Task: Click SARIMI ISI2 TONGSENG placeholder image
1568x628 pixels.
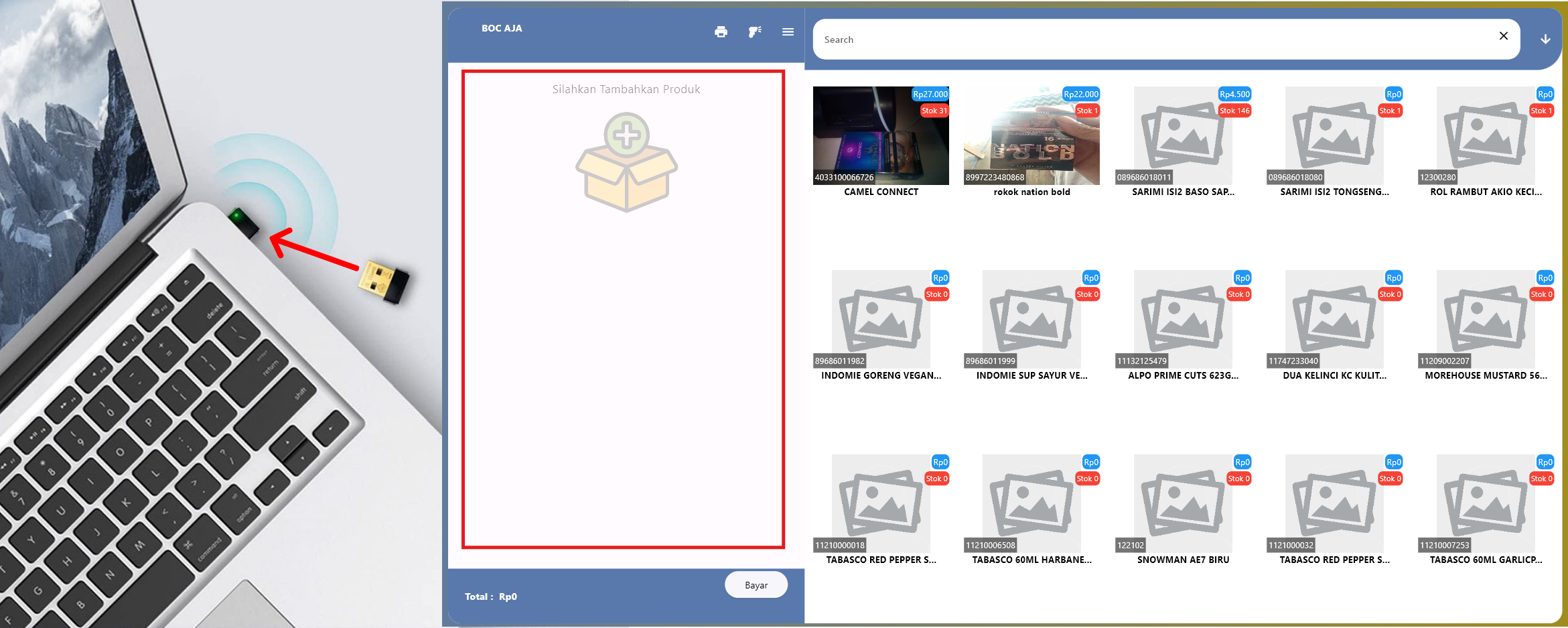Action: click(x=1334, y=135)
